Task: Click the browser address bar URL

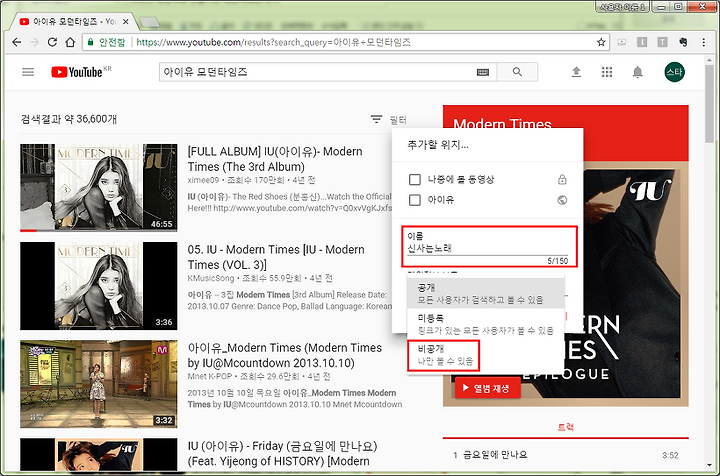Action: pos(273,42)
